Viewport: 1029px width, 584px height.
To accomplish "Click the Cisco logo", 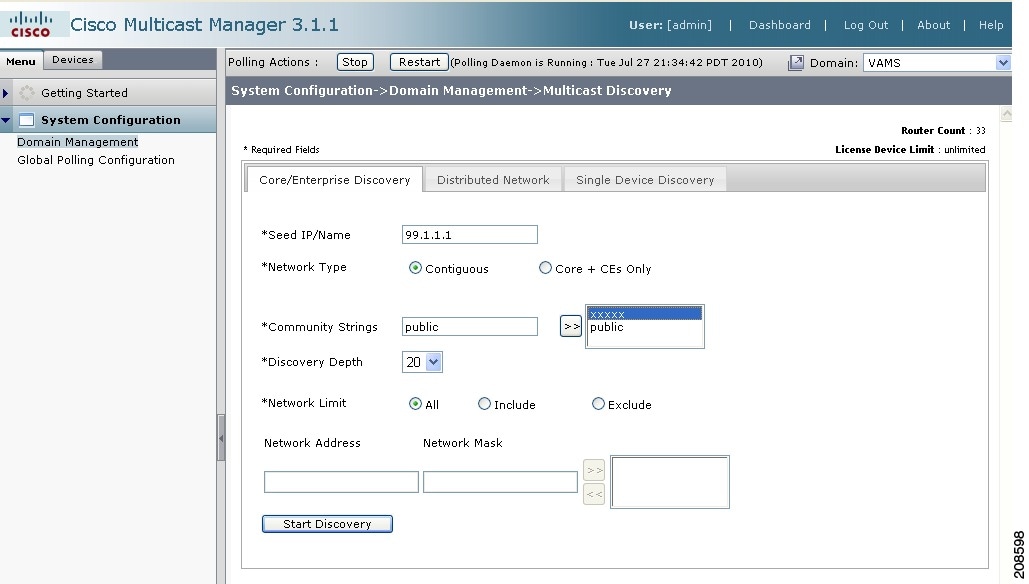I will click(x=30, y=24).
